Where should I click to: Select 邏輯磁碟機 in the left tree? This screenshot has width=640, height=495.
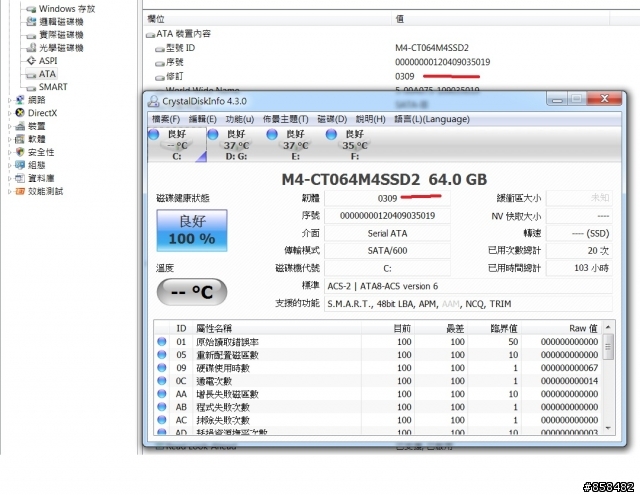(x=61, y=22)
